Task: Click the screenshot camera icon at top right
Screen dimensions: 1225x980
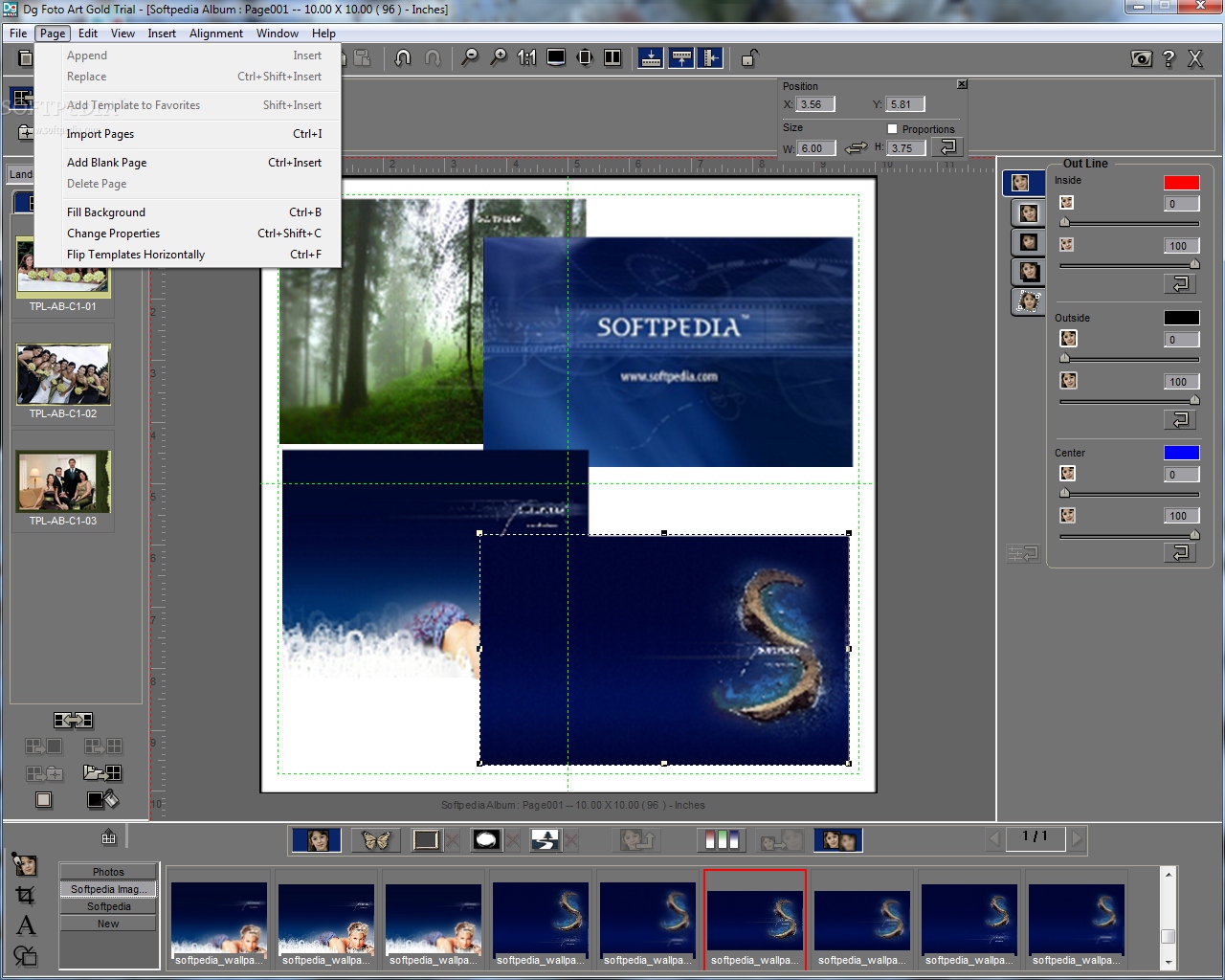Action: coord(1141,58)
